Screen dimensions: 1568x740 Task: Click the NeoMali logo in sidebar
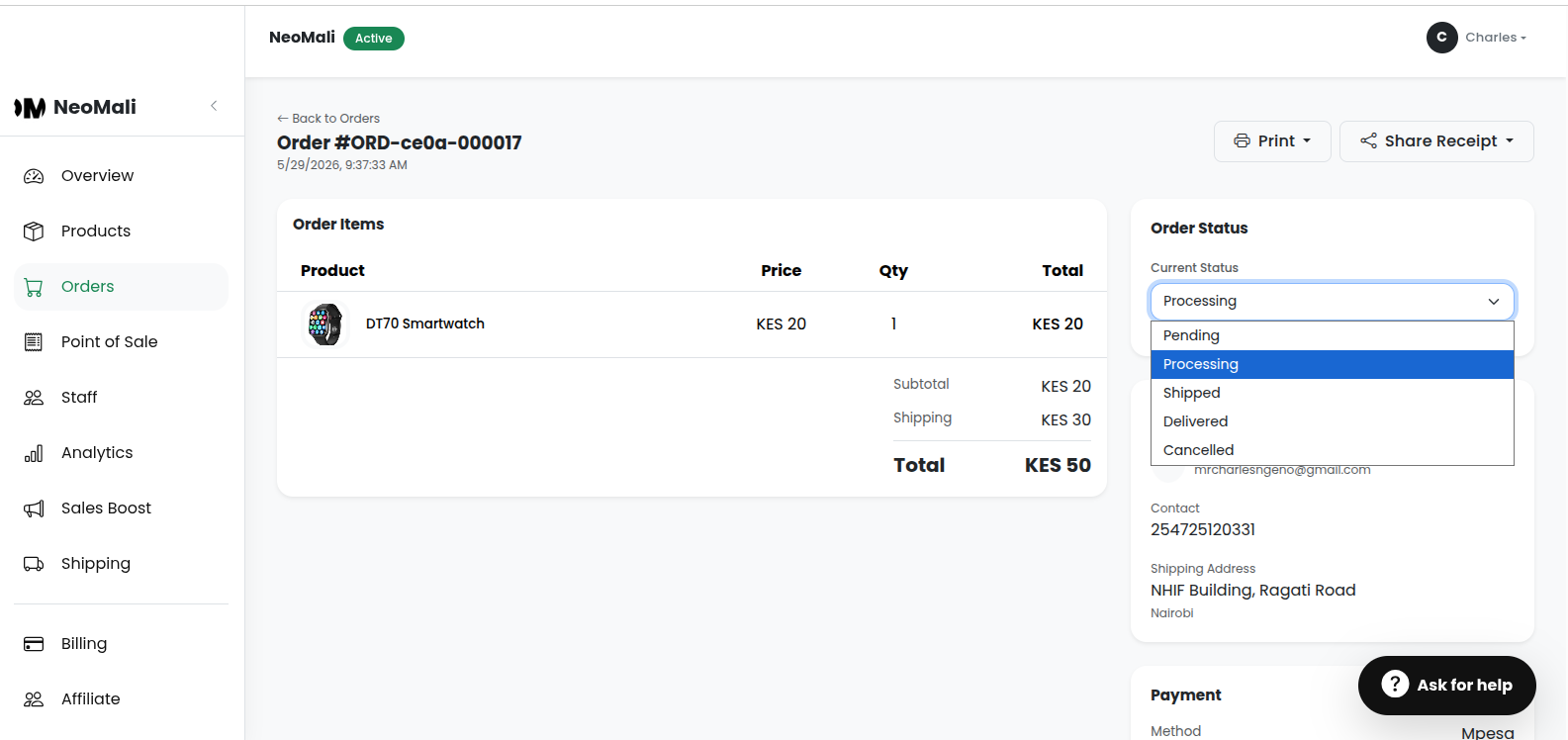(x=75, y=107)
